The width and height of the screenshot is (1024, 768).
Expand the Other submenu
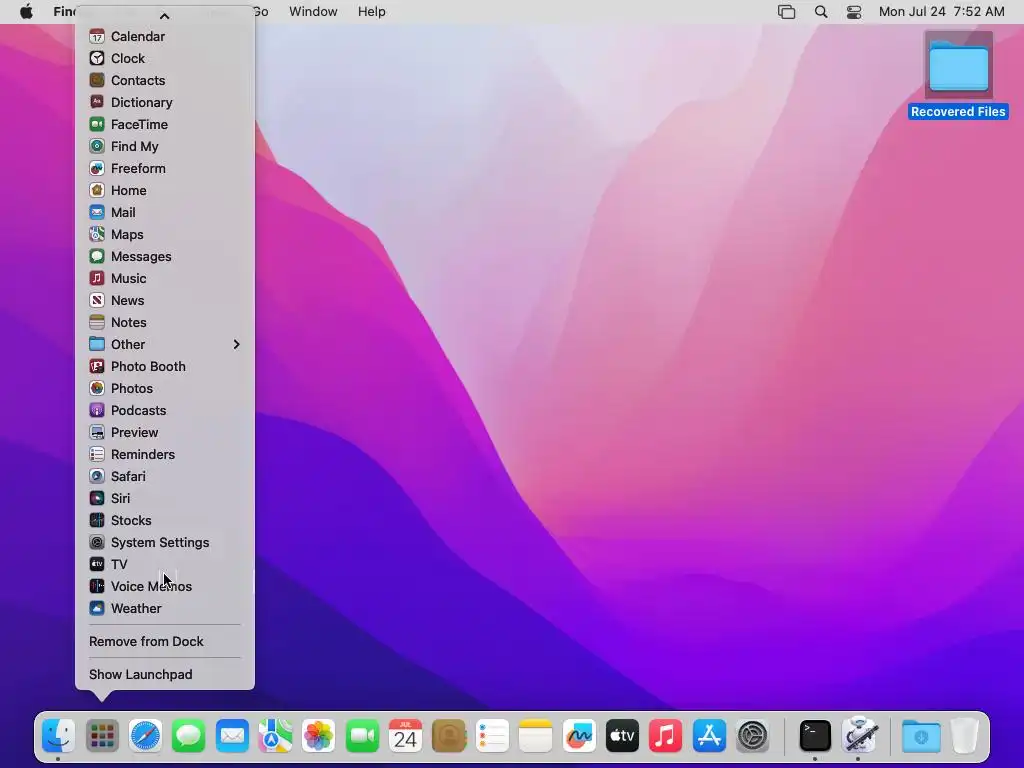pyautogui.click(x=165, y=344)
